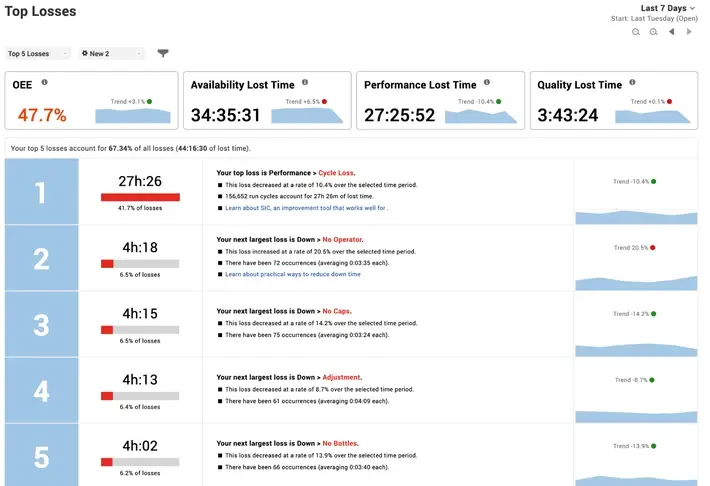
Task: Click the Trend -8.7% label
Action: coord(631,380)
